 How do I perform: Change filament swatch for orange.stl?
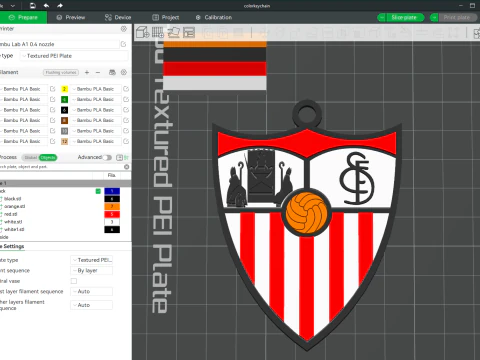tap(112, 206)
